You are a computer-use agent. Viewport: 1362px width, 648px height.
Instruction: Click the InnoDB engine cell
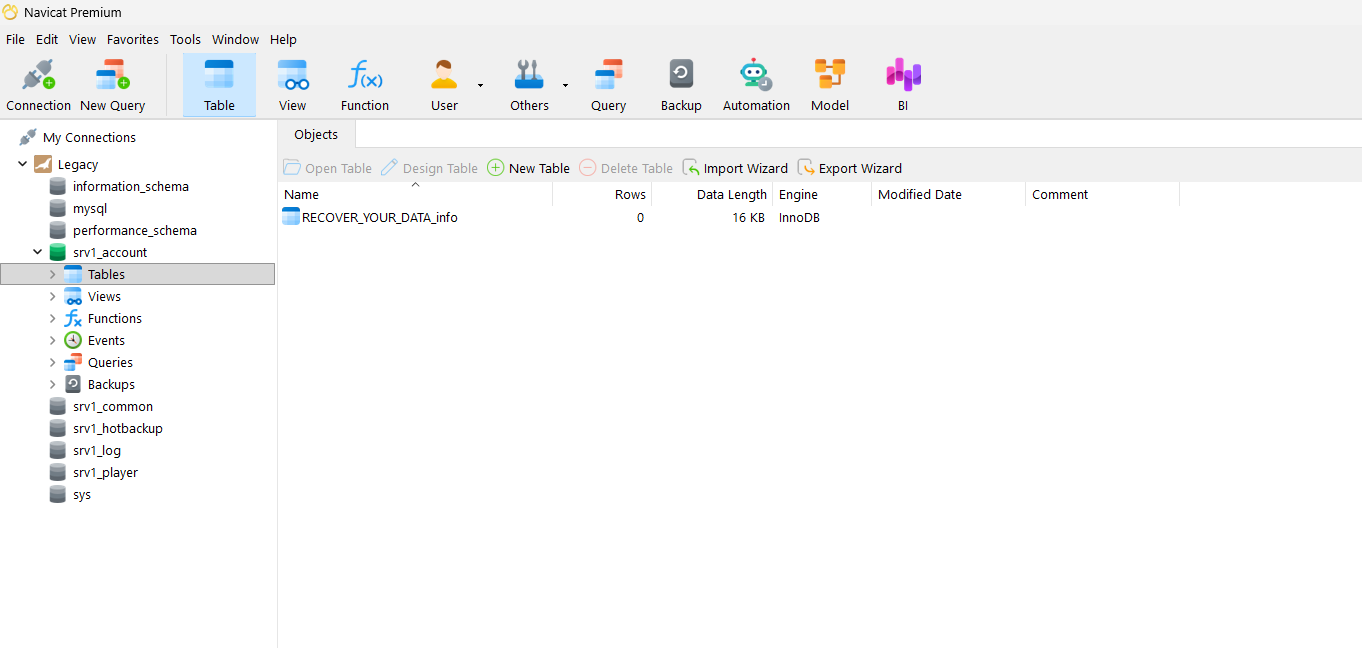[x=799, y=217]
